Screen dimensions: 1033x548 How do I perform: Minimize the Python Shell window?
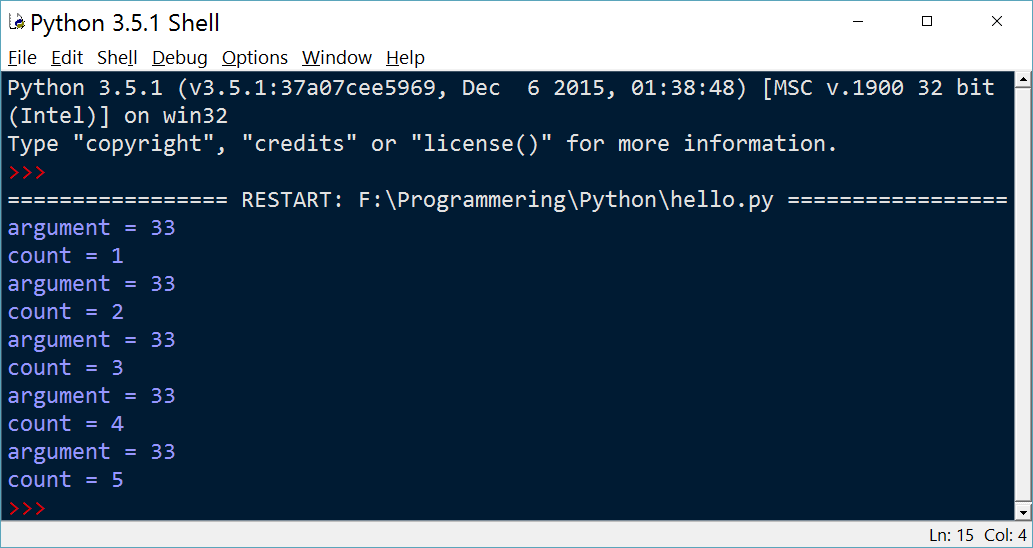[857, 22]
